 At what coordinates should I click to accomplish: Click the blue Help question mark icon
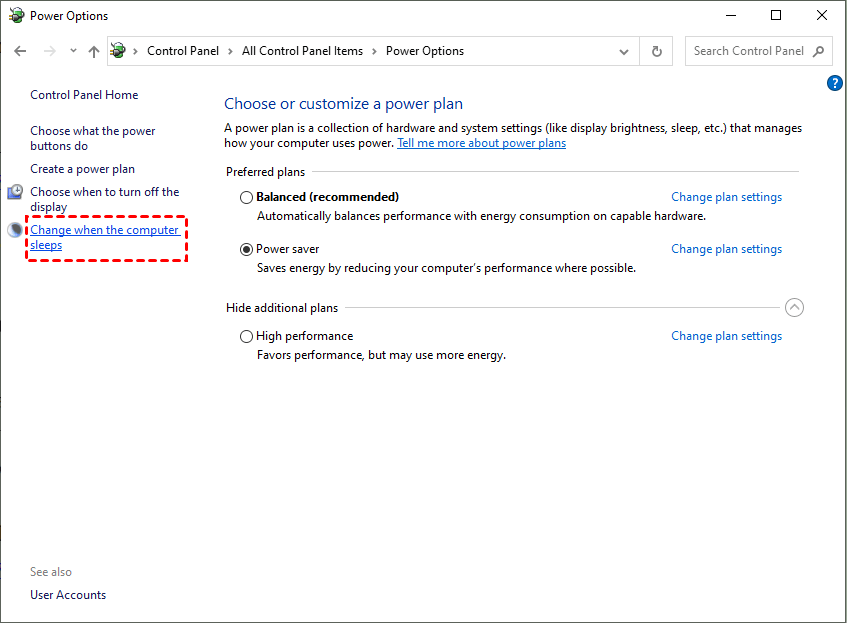[835, 83]
